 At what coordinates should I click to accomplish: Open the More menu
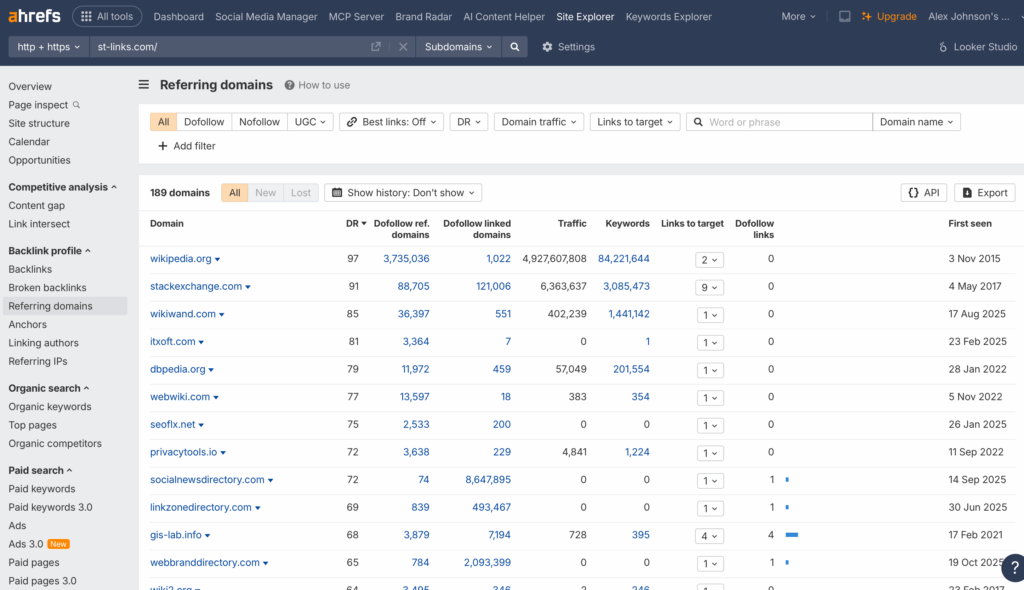(797, 16)
